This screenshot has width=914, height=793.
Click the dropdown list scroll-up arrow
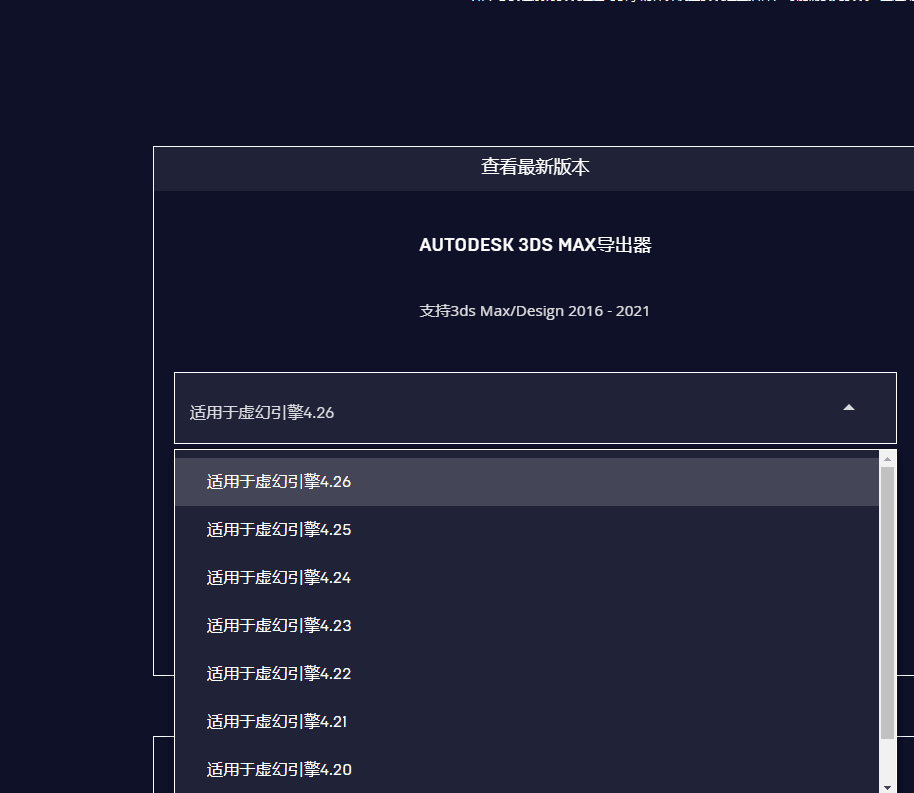click(x=887, y=459)
